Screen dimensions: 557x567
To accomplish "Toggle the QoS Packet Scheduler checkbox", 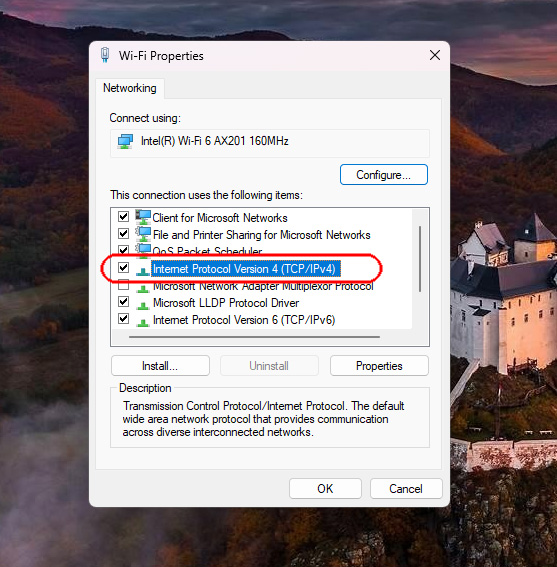I will tap(123, 250).
